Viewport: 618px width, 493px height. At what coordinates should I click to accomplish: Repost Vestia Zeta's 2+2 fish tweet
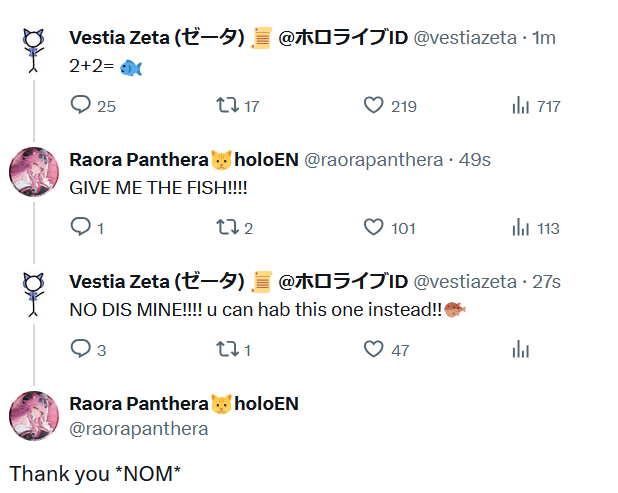tap(227, 105)
